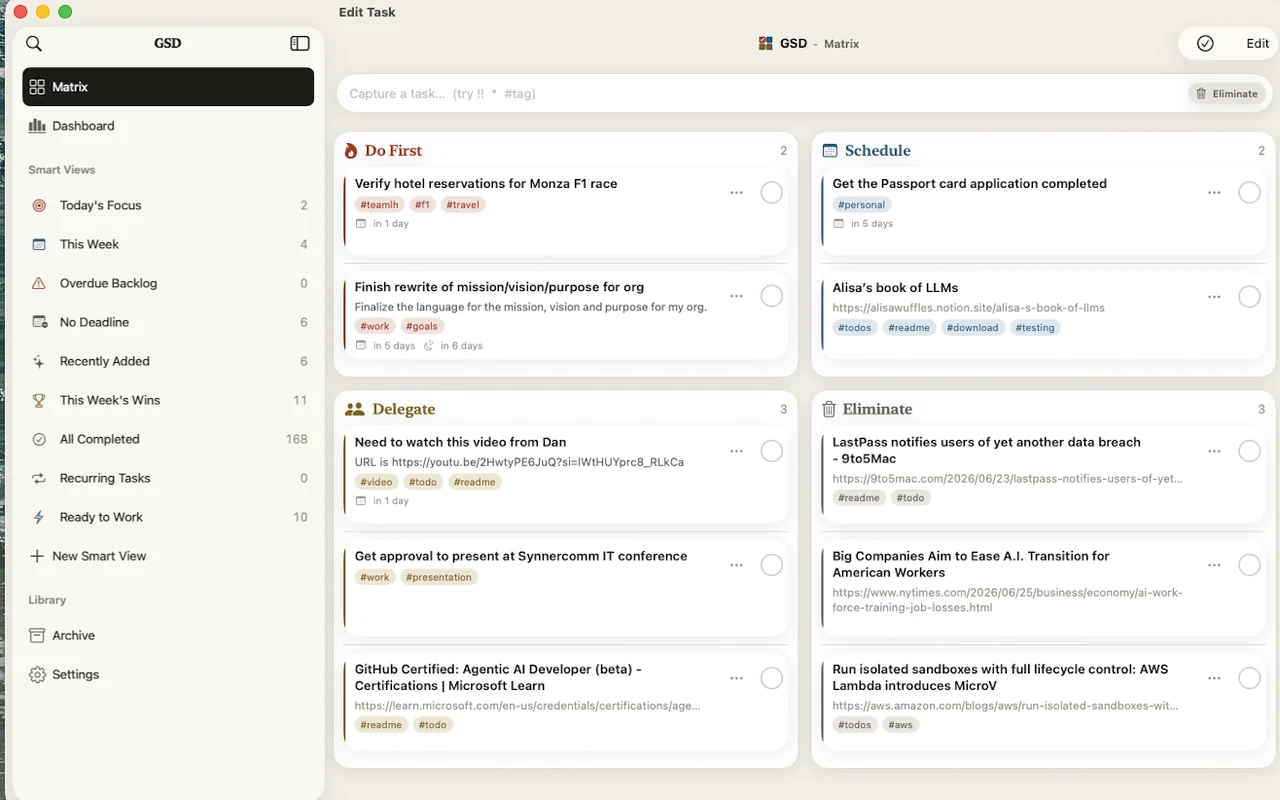Open more options for Passport card task

coord(1214,192)
